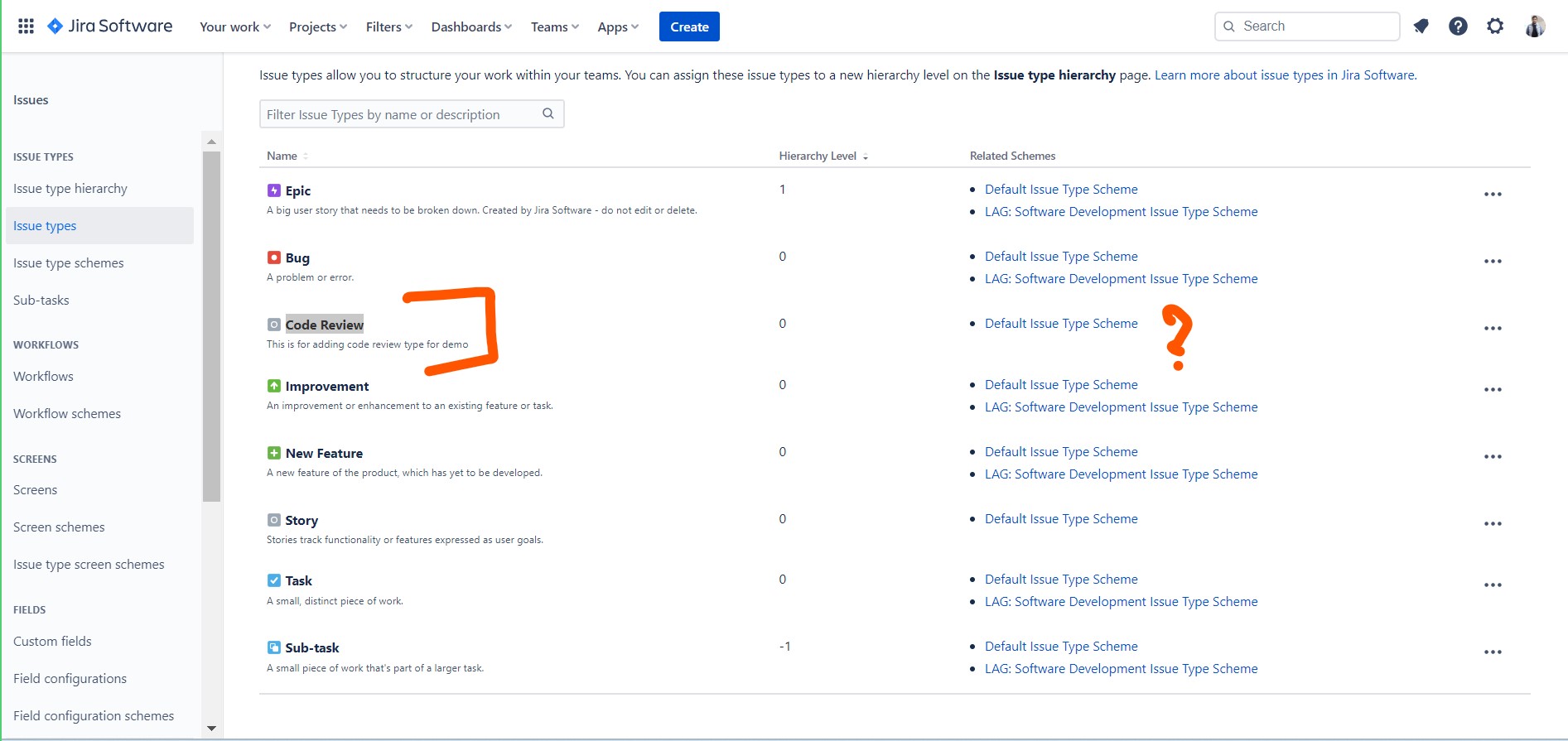Expand the Projects dropdown menu
1568x741 pixels.
tap(318, 26)
